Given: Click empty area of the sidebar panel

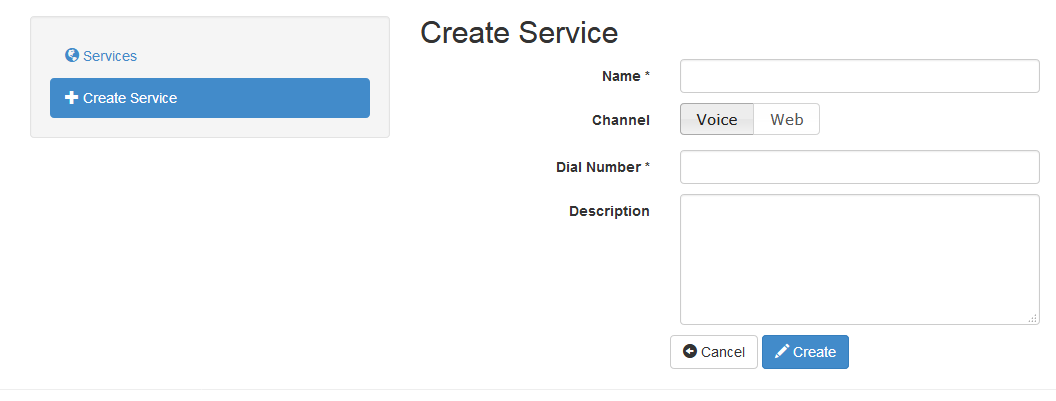Looking at the screenshot, I should pos(210,128).
